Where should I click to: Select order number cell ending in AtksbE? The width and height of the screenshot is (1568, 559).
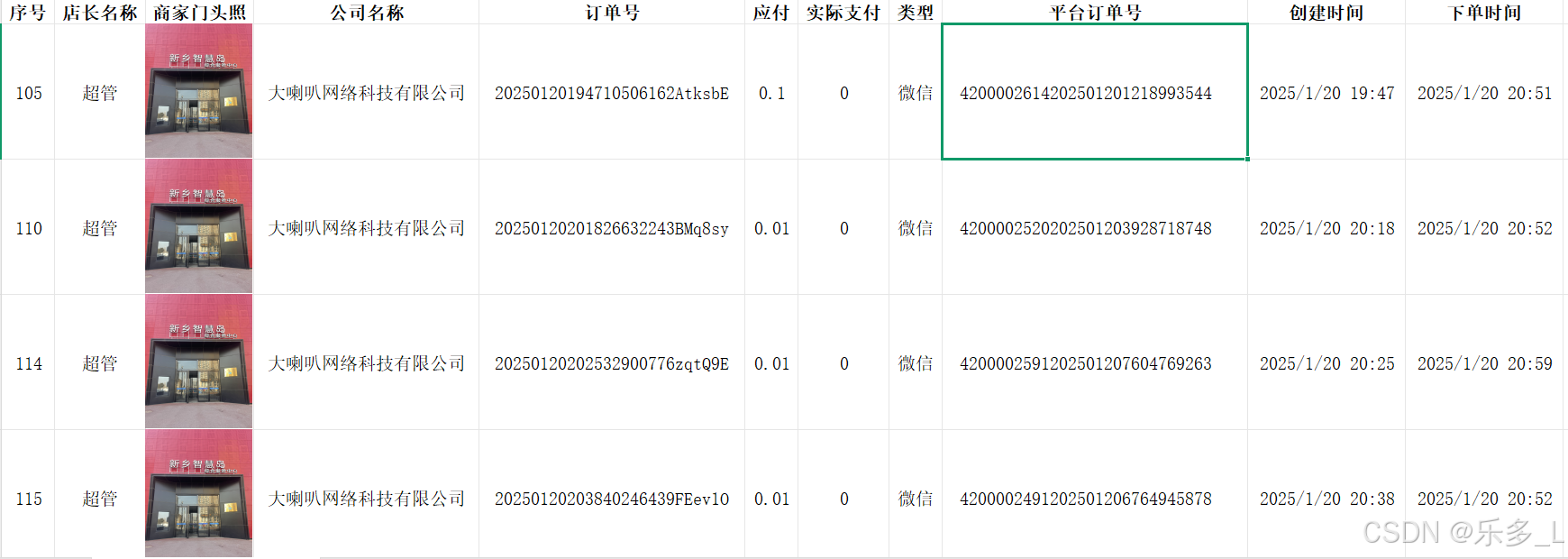[612, 93]
